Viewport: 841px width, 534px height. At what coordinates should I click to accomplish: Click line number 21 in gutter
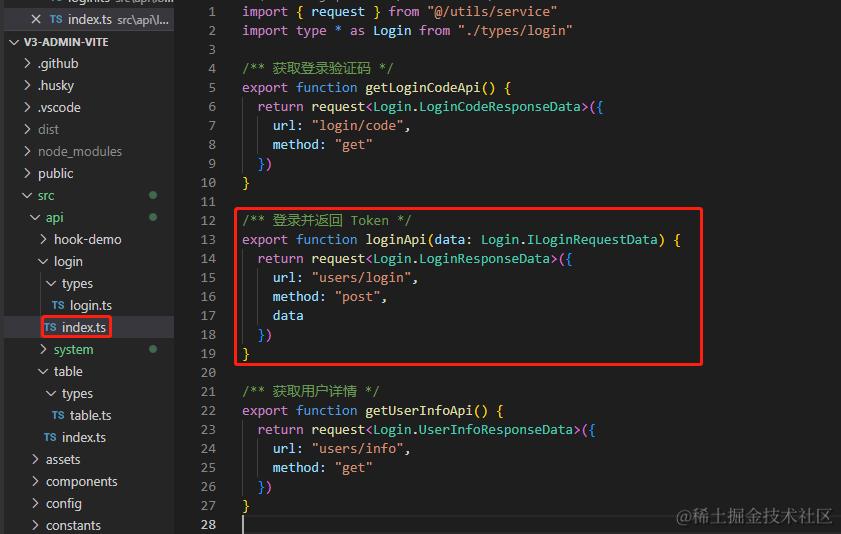coord(208,391)
